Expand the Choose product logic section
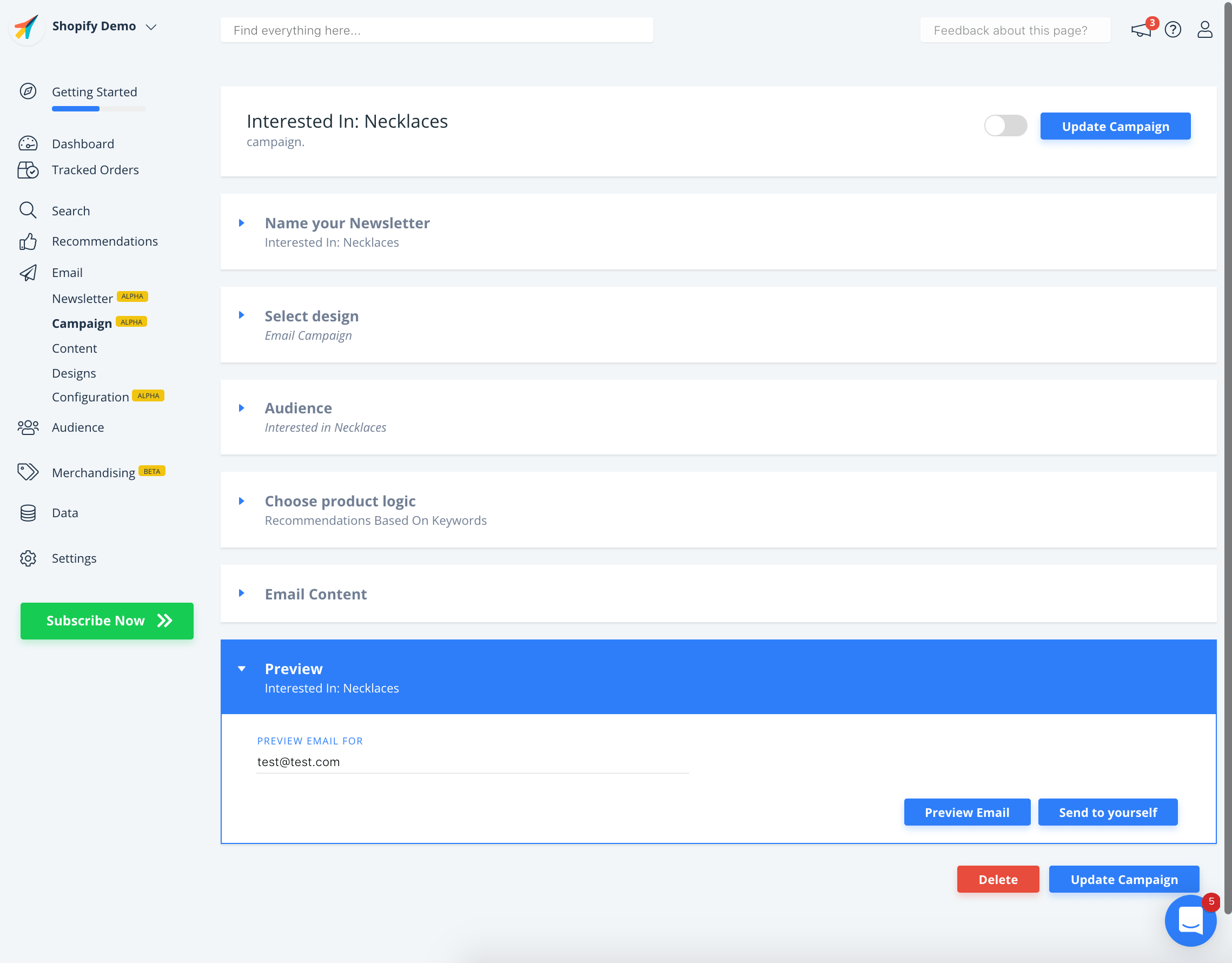 point(340,501)
